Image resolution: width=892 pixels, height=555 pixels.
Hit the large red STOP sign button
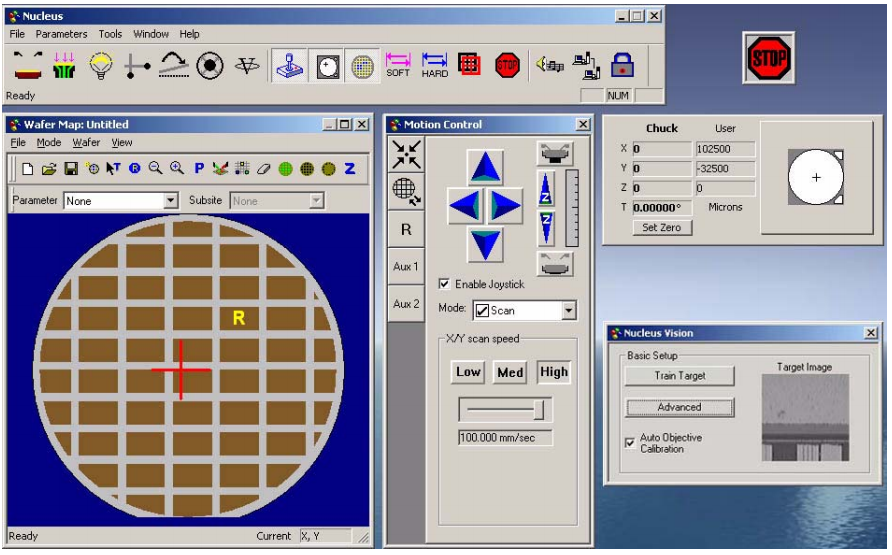pos(769,57)
